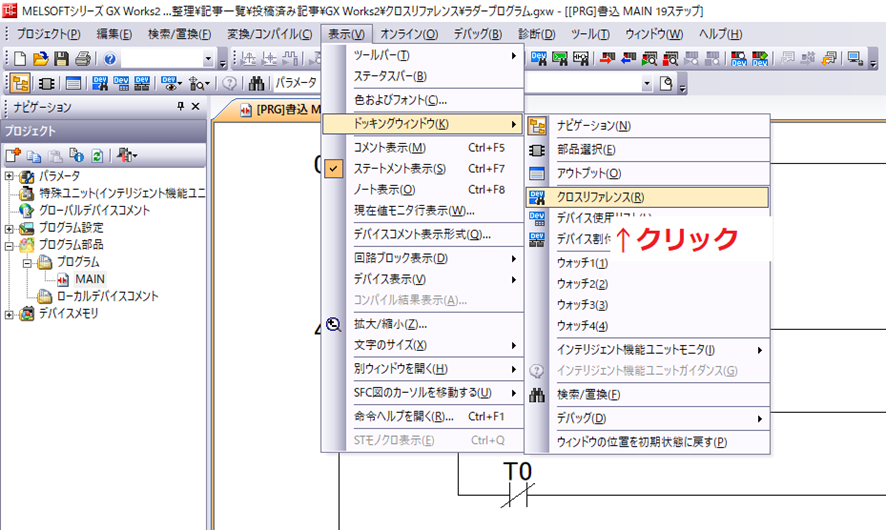Print using the printer toolbar icon
Screen dimensions: 886x530
pos(82,58)
